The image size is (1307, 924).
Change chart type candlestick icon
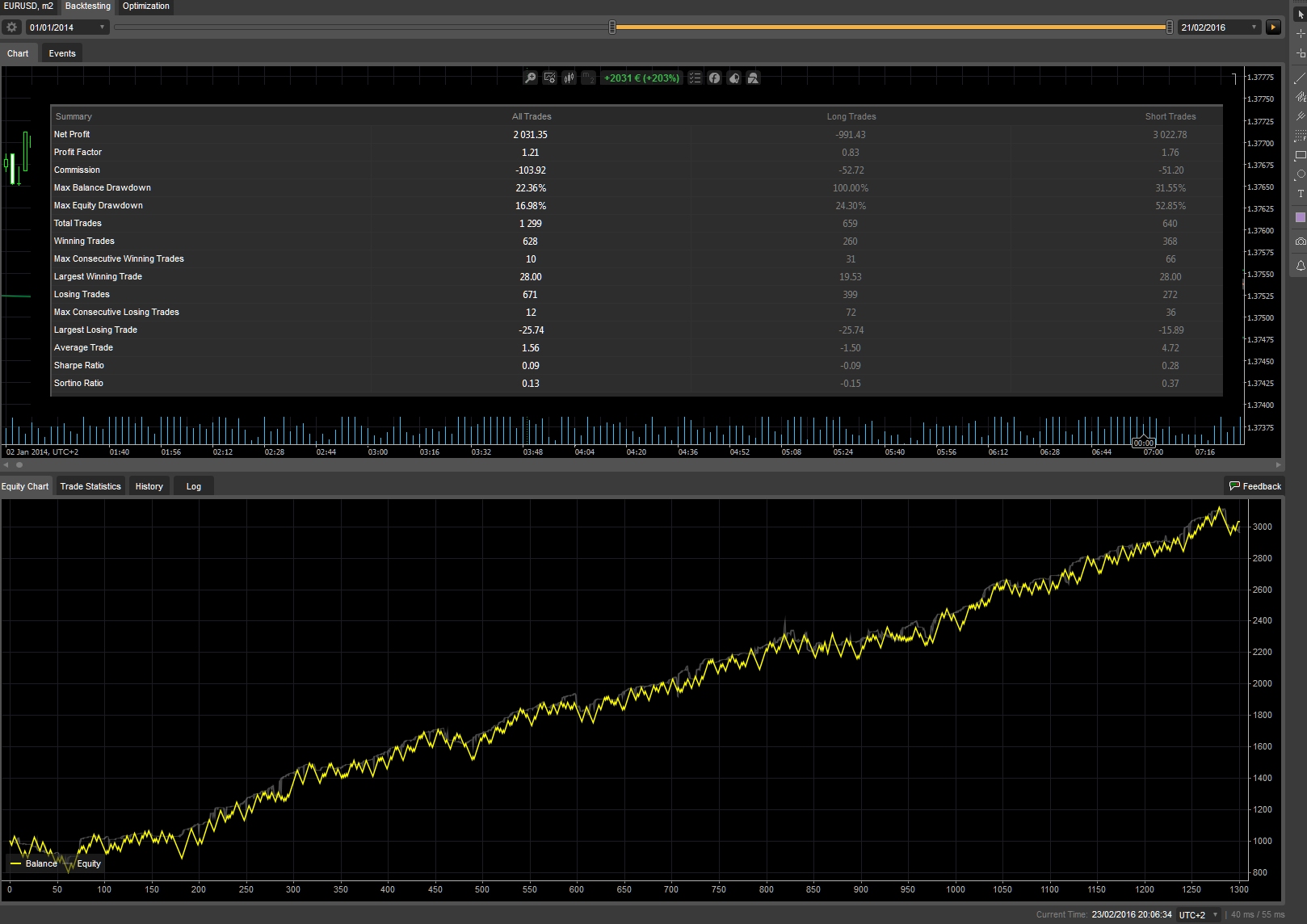tap(569, 78)
